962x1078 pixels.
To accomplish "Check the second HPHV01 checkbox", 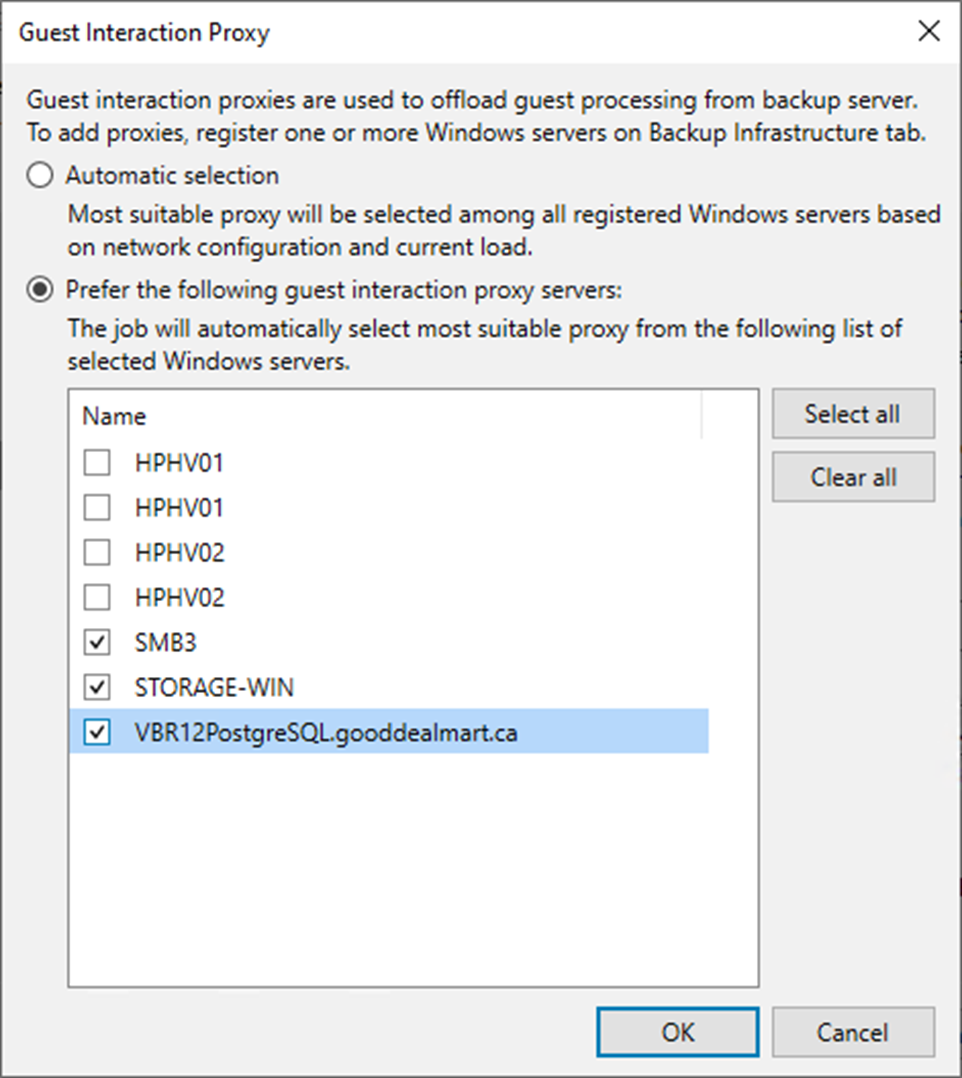I will 97,508.
